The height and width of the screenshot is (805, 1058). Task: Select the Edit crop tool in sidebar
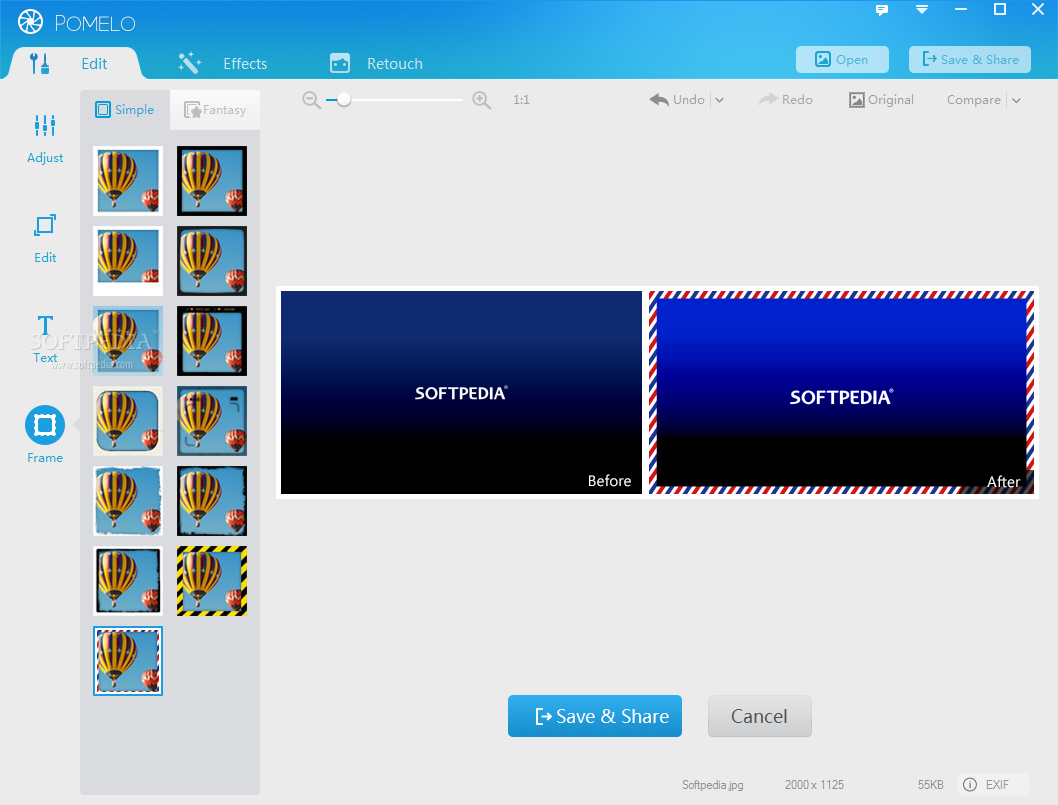tap(45, 238)
